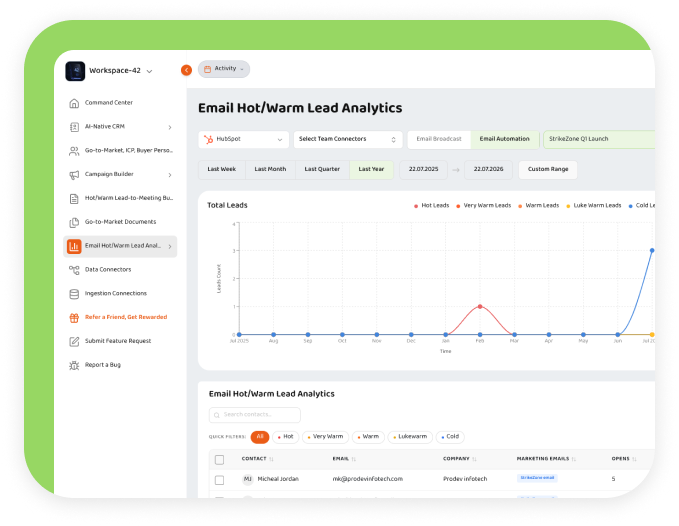Click the Search contacts field
Screen dimensions: 679x526
point(255,415)
